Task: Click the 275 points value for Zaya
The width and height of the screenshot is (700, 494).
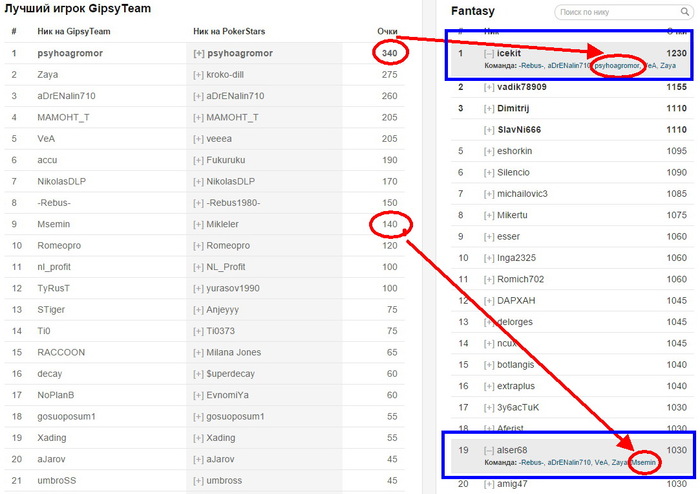Action: (389, 75)
